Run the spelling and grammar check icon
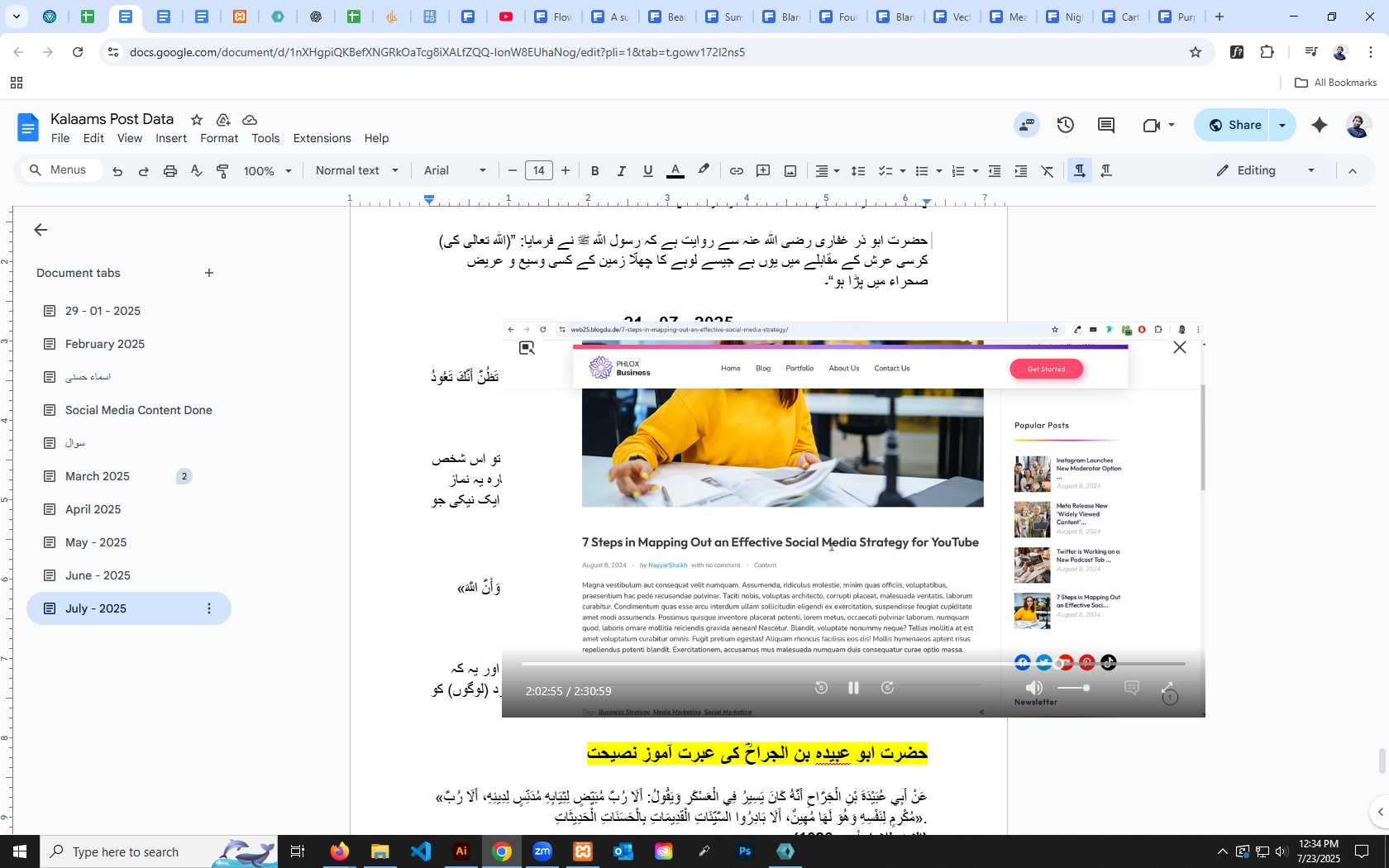 pyautogui.click(x=196, y=171)
